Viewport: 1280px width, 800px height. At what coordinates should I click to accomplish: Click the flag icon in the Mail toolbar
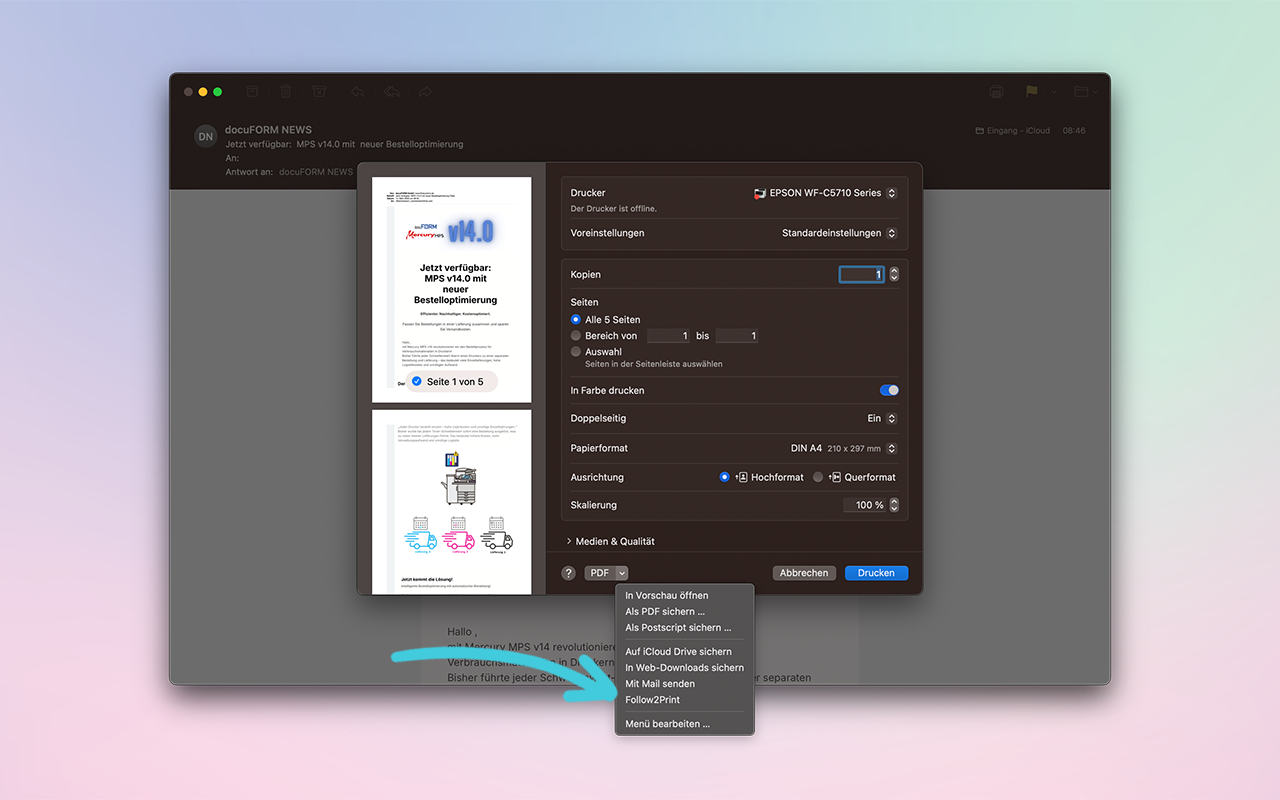point(1031,91)
